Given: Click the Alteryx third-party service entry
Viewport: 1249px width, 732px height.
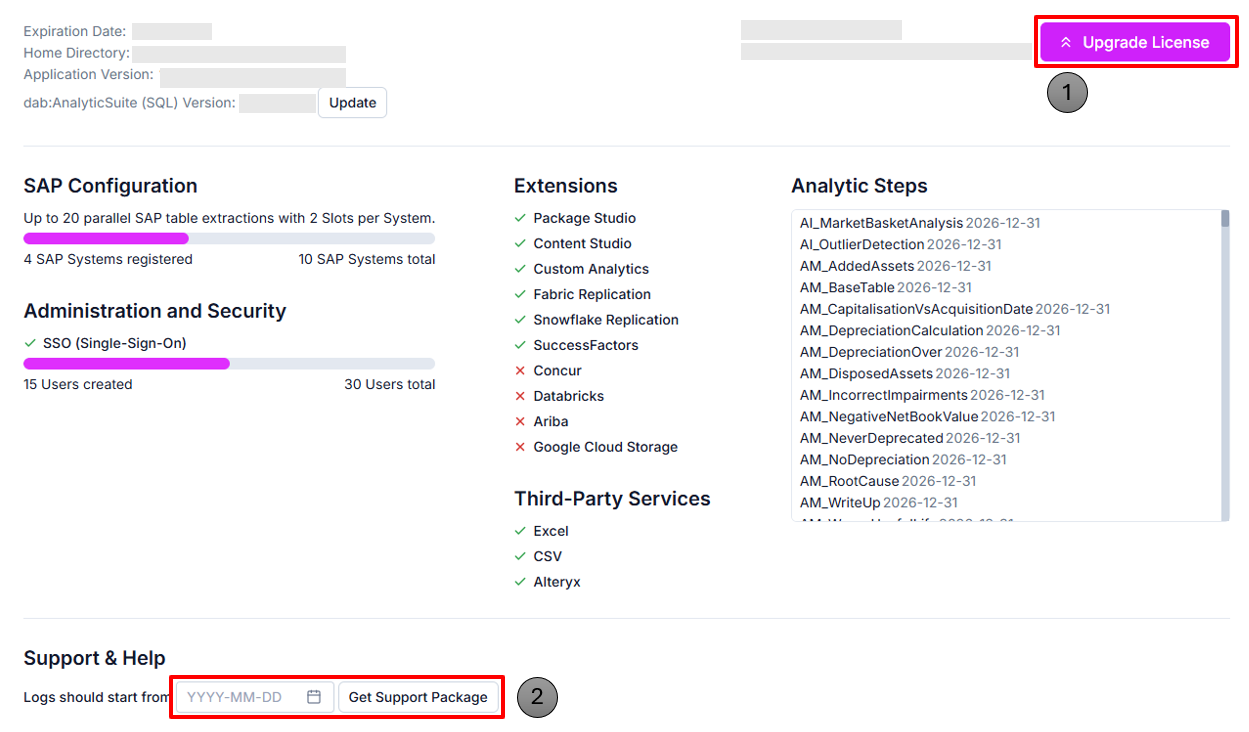Looking at the screenshot, I should click(x=557, y=582).
